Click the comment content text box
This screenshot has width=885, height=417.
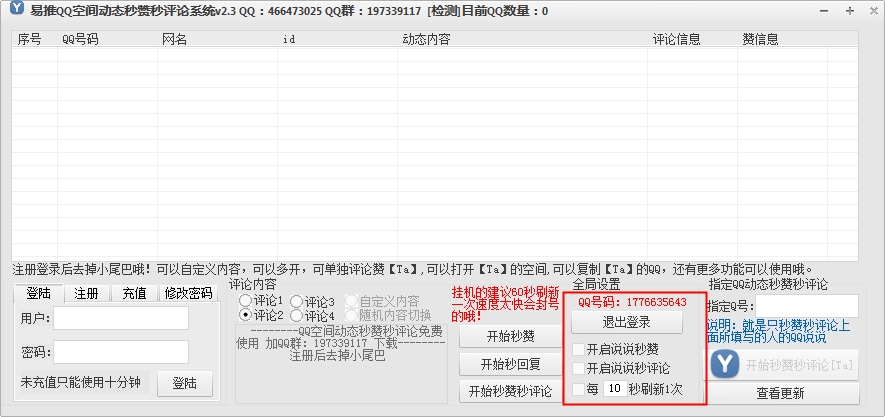pos(341,363)
